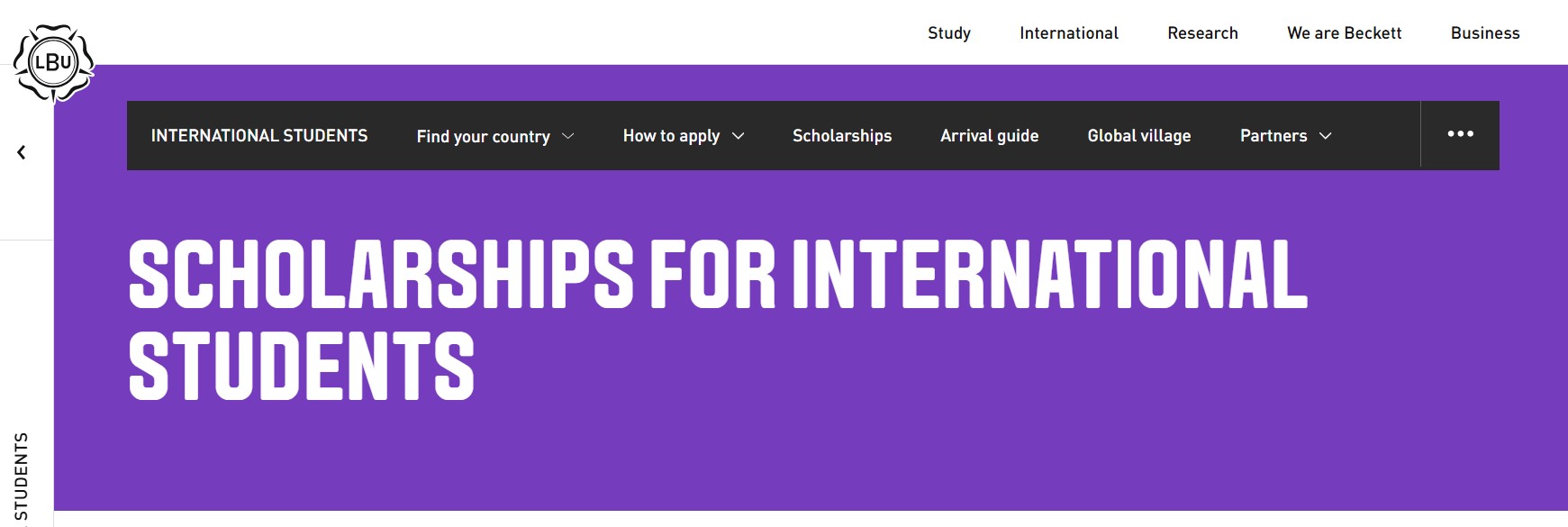The image size is (1568, 527).
Task: Click the vertical STUDENTS sidebar label
Action: click(22, 476)
